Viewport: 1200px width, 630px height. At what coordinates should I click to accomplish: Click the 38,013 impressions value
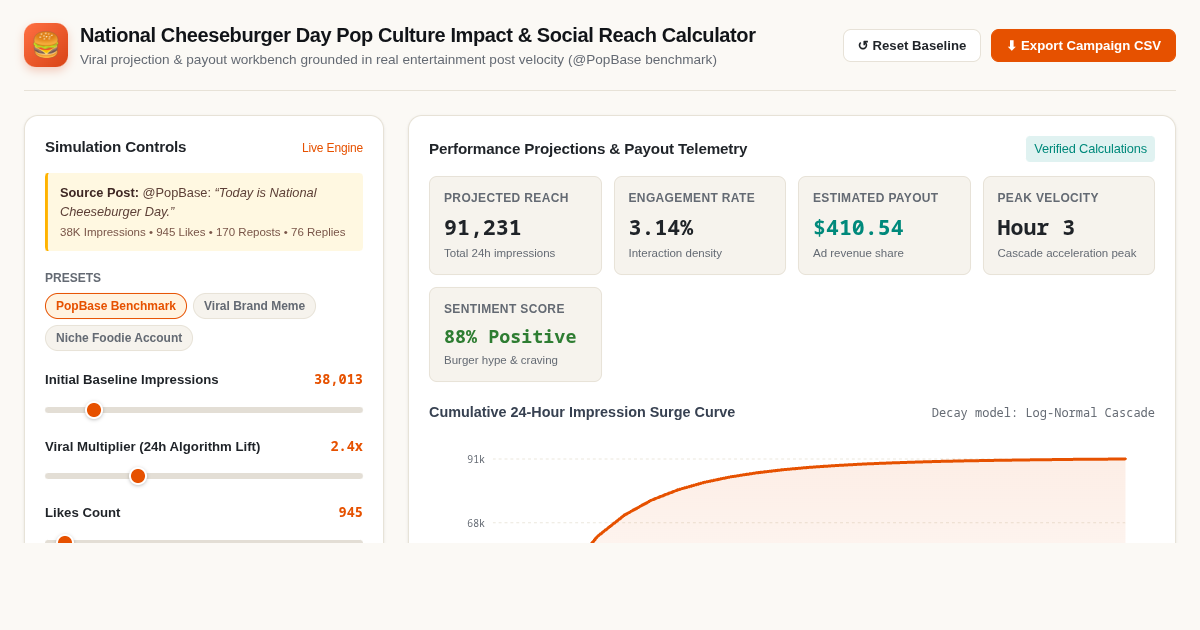[338, 379]
